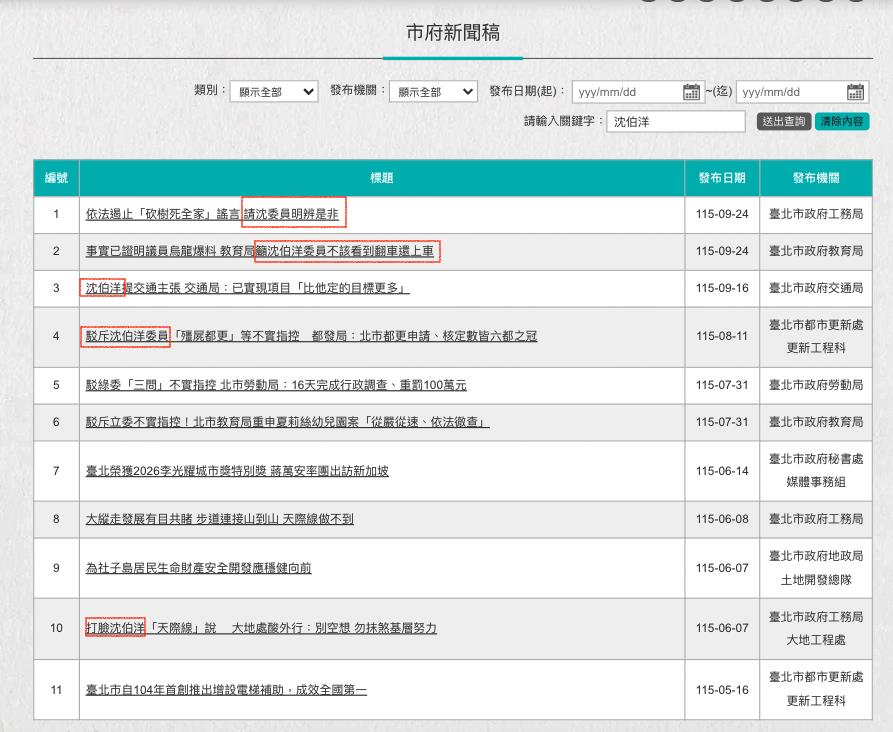Image resolution: width=893 pixels, height=732 pixels.
Task: Select agency cell 臺北市政府地政局 土地開發總隊
Action: [816, 568]
